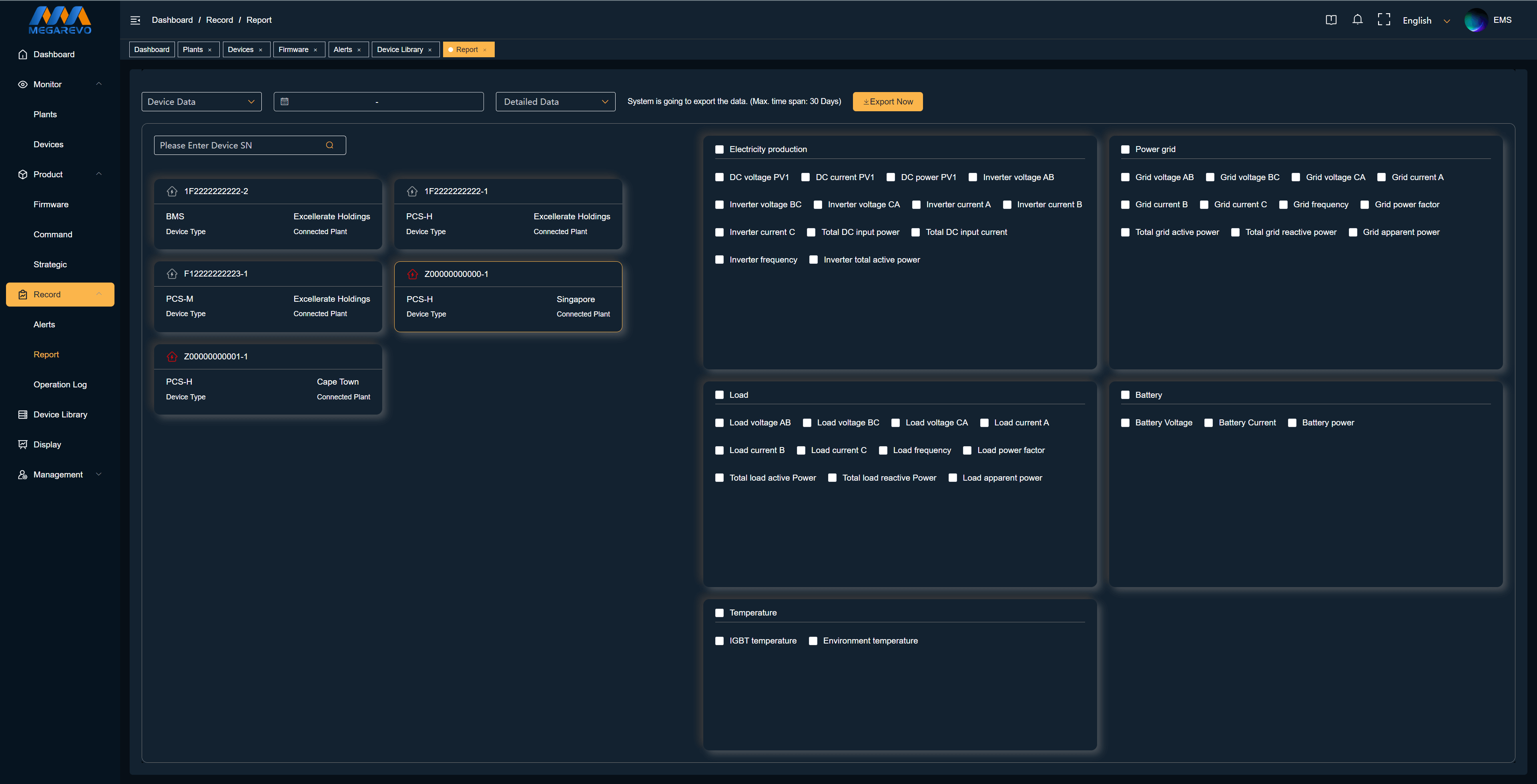Click the Export Now button
This screenshot has height=784, width=1537.
coord(888,101)
